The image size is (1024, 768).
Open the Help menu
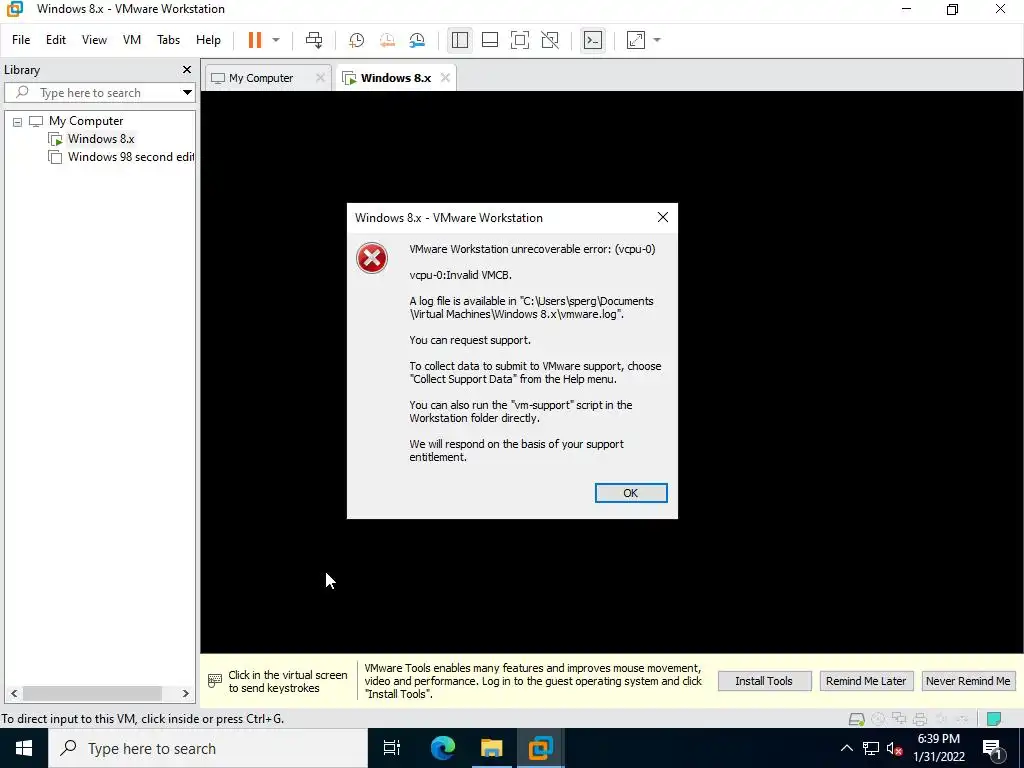coord(208,40)
